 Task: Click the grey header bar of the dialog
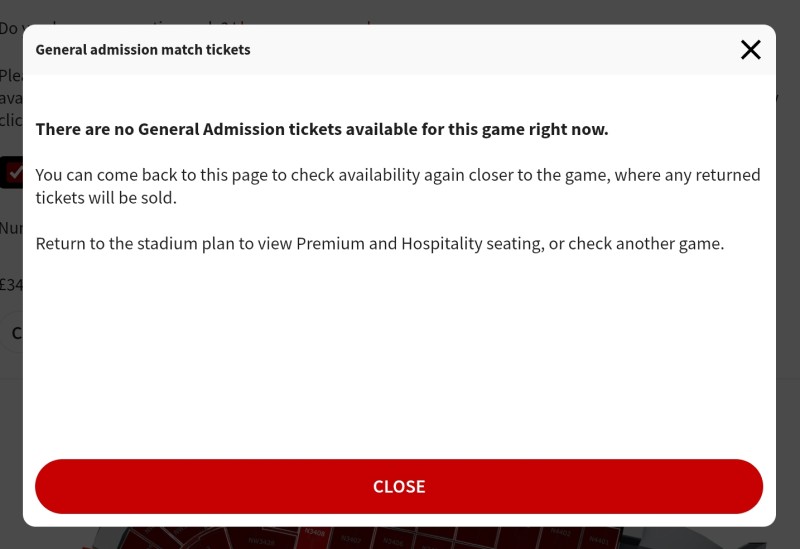[x=459, y=50]
